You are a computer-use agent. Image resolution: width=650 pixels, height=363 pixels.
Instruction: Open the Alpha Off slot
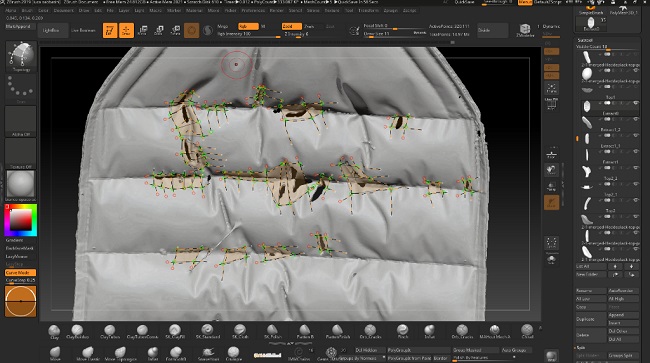(x=21, y=121)
